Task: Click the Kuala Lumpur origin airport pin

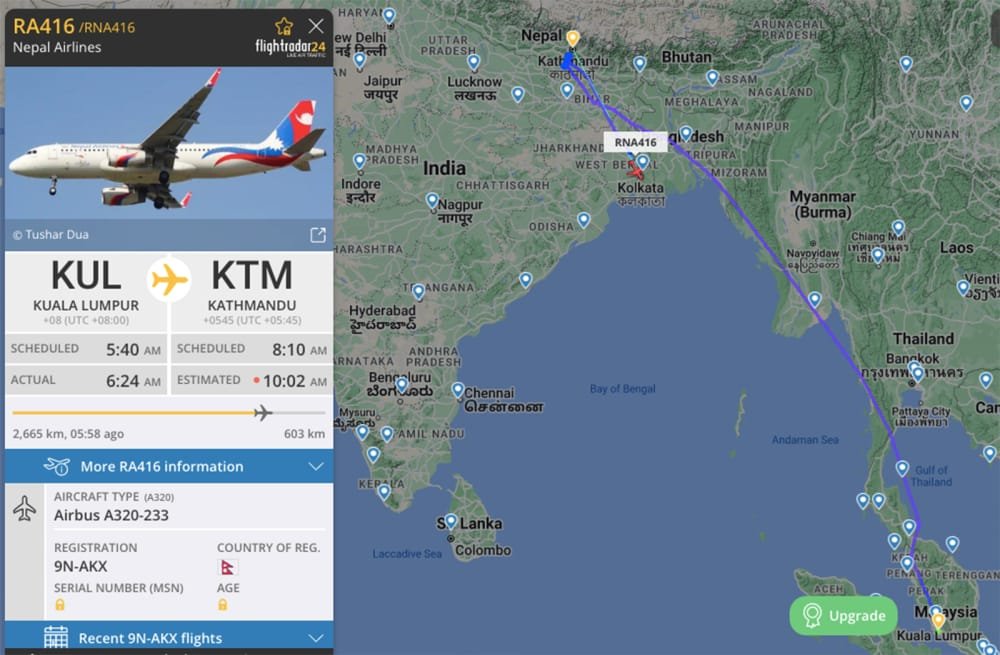Action: (x=938, y=621)
